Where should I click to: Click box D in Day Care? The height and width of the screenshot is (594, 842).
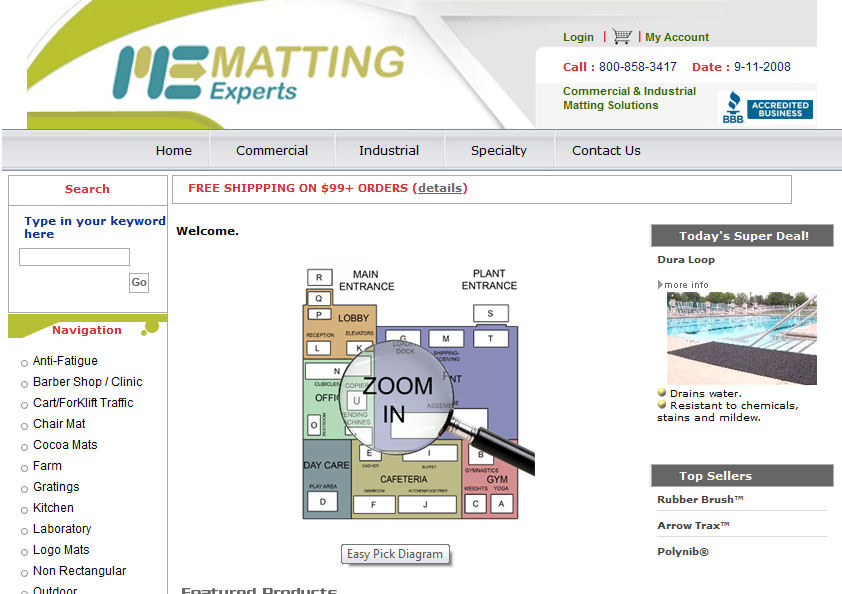point(323,502)
